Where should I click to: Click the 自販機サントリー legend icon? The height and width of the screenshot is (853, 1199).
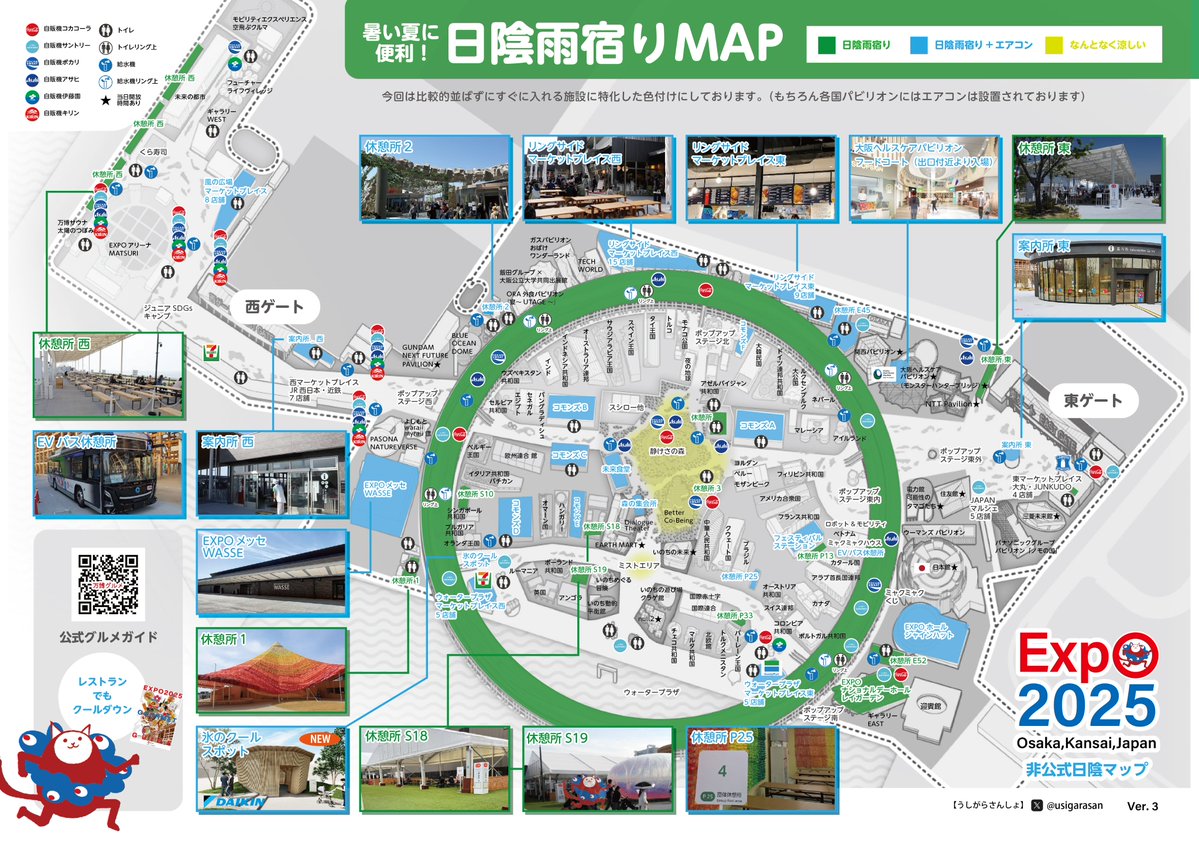pyautogui.click(x=32, y=47)
